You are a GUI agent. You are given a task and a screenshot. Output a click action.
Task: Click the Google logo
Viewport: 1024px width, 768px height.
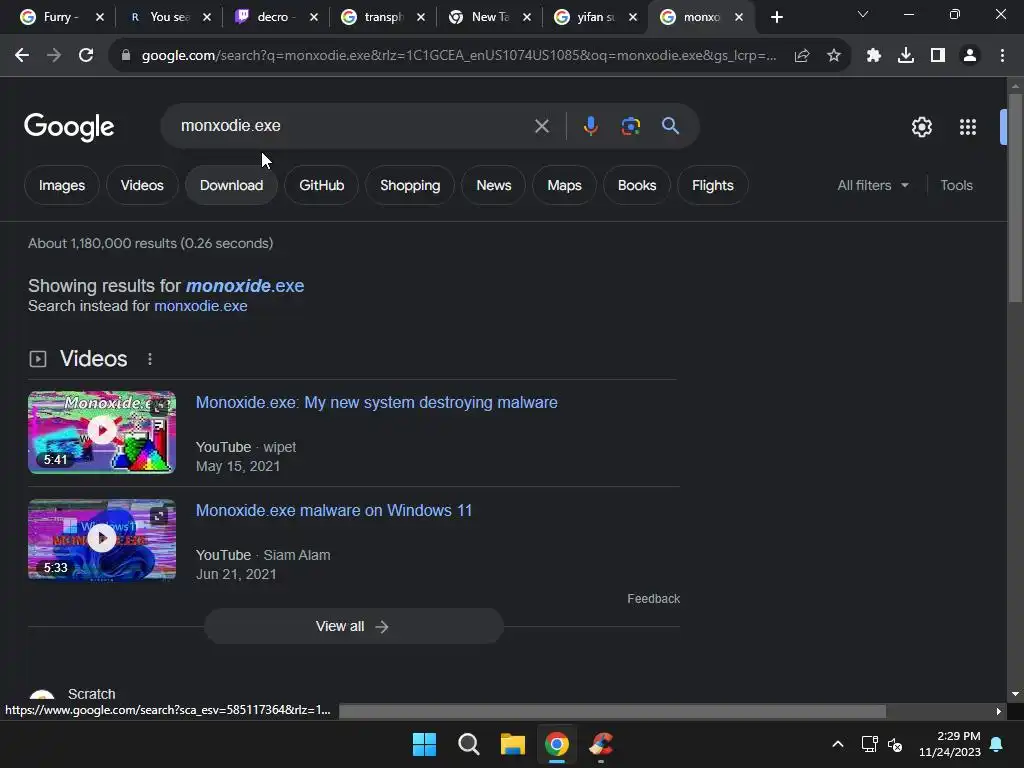pyautogui.click(x=69, y=127)
